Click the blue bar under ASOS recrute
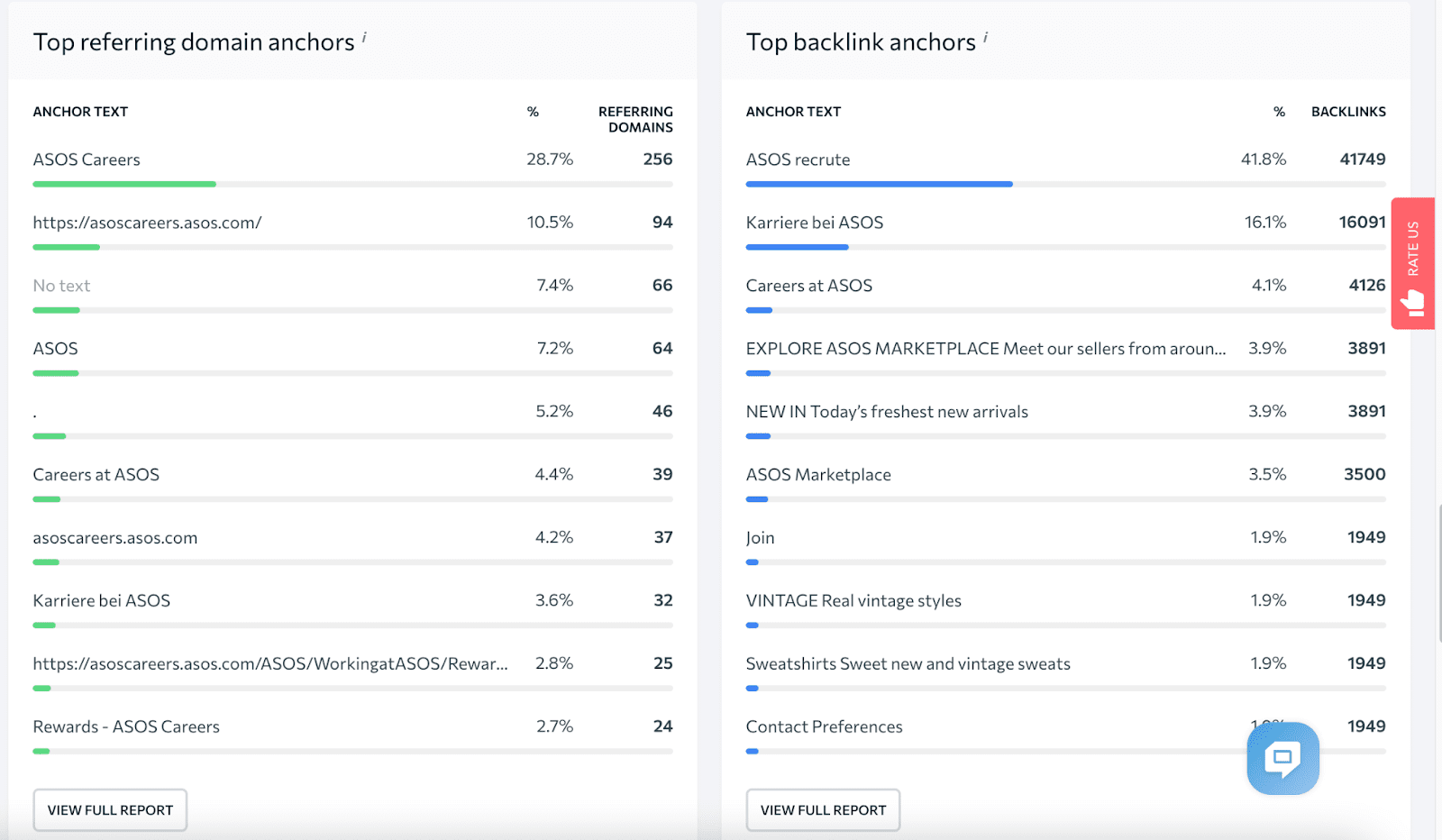 coord(879,184)
